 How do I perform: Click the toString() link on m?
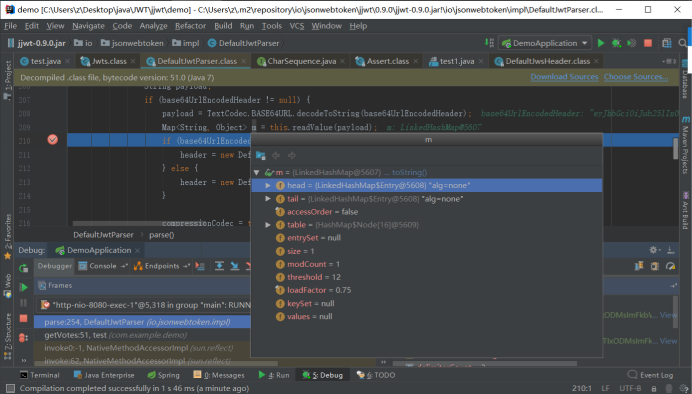click(409, 173)
